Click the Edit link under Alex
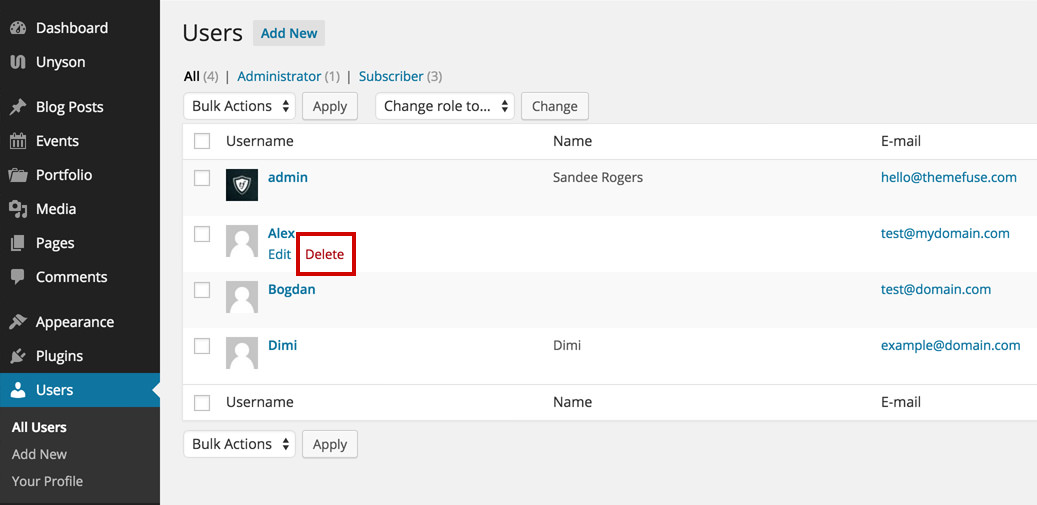Screen dimensions: 1037x505 pyautogui.click(x=279, y=254)
